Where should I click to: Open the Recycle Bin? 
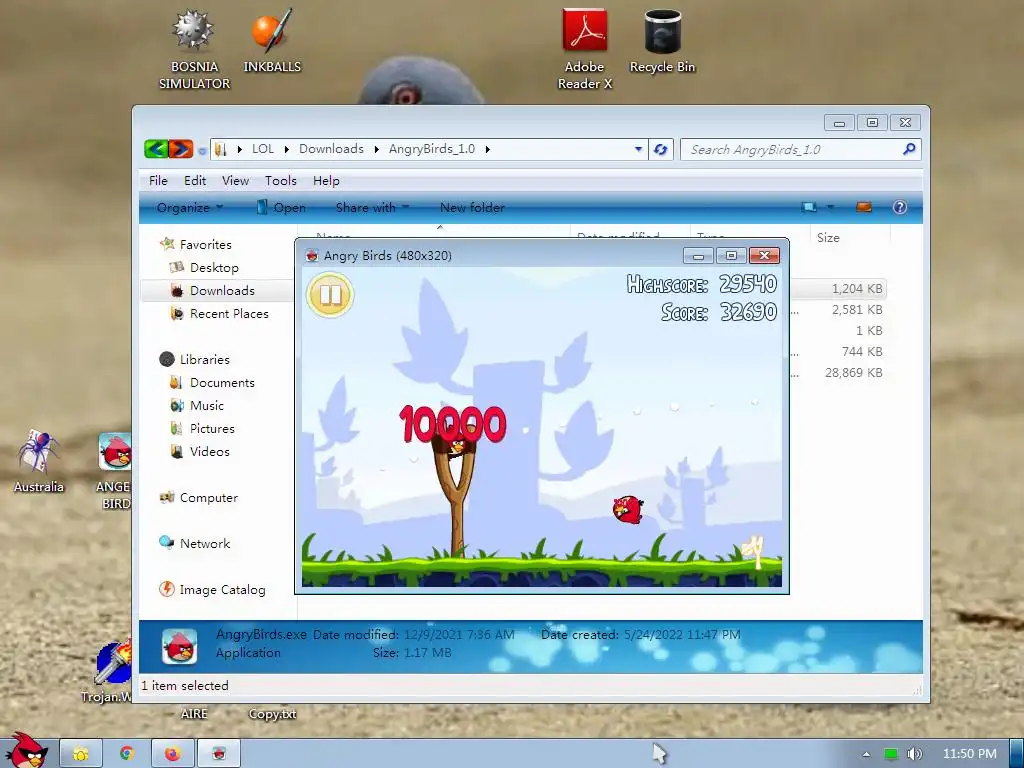(x=662, y=40)
